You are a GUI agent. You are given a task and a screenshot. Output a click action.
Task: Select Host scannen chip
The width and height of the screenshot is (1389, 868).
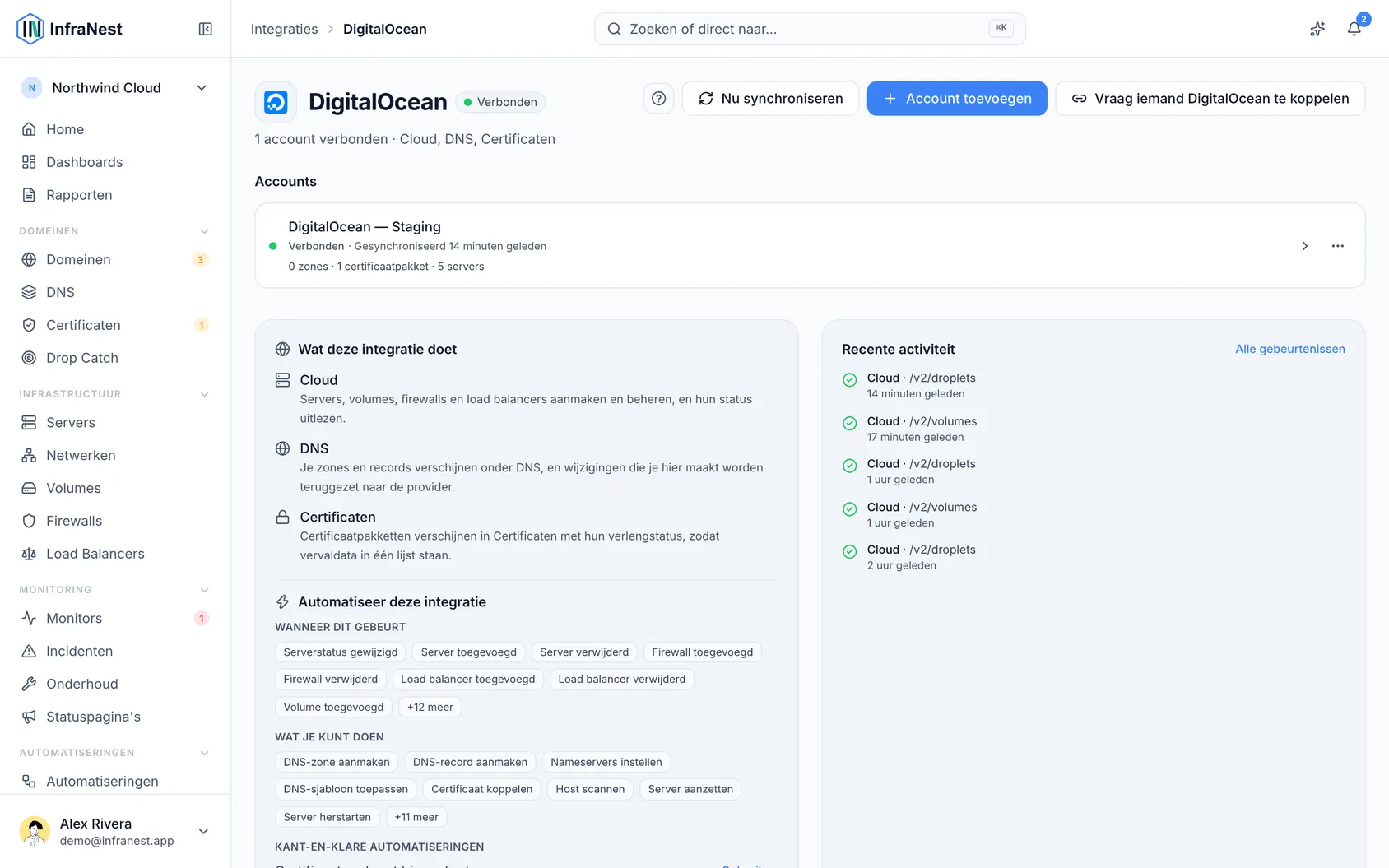click(590, 790)
